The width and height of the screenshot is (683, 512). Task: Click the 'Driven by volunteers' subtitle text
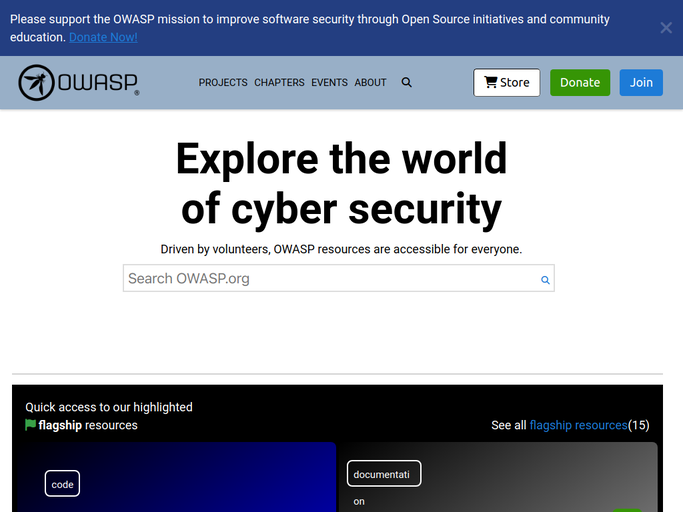341,249
